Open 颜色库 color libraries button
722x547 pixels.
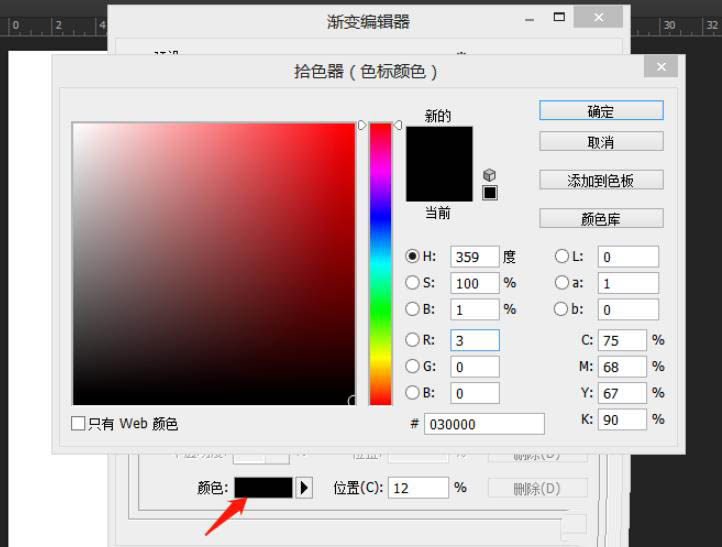(x=601, y=218)
